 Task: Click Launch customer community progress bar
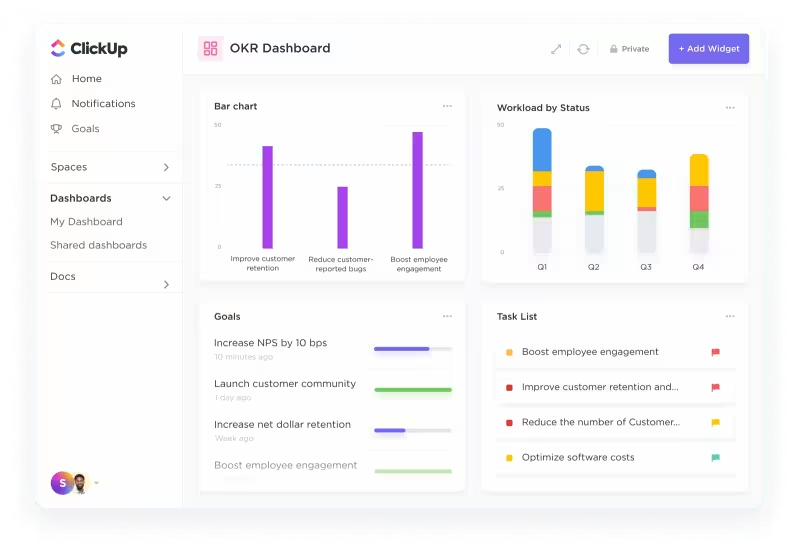pyautogui.click(x=413, y=390)
